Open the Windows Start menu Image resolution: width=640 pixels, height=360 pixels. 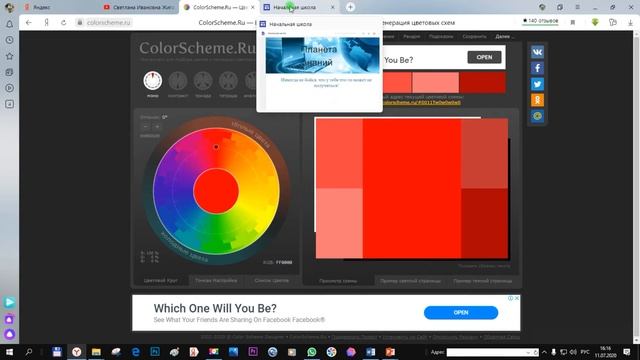(x=9, y=352)
